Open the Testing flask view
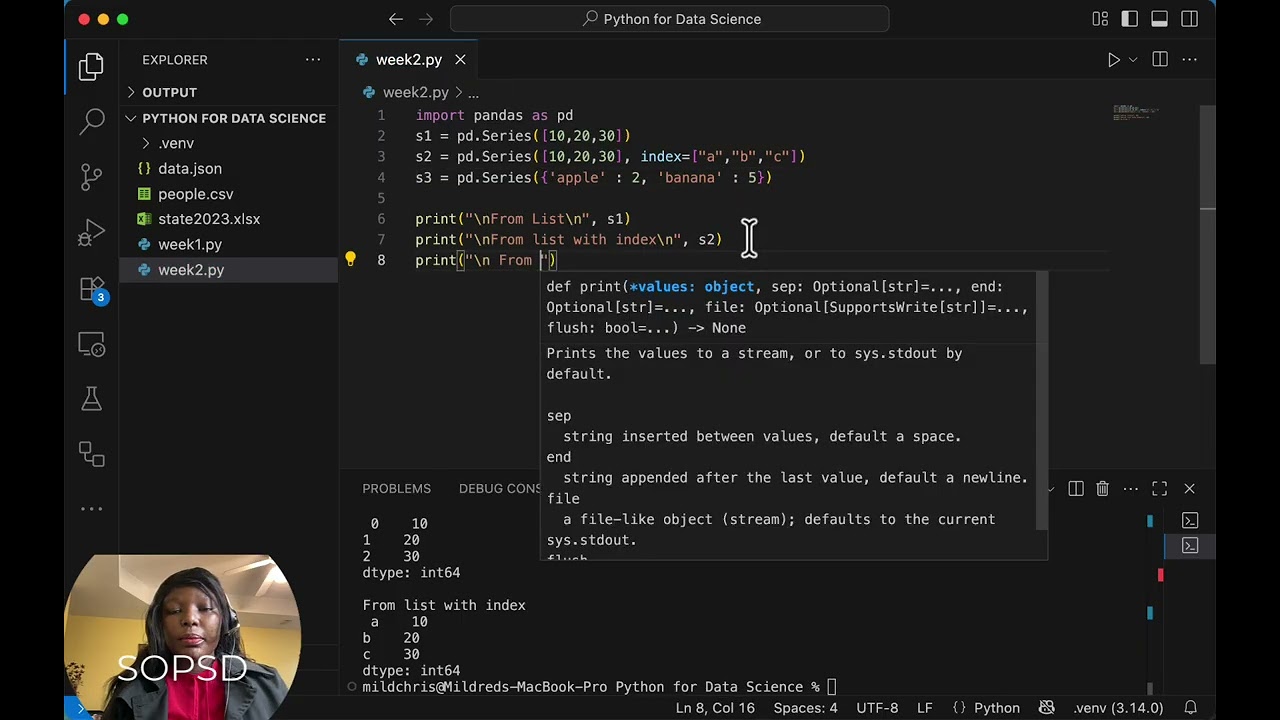 (92, 399)
